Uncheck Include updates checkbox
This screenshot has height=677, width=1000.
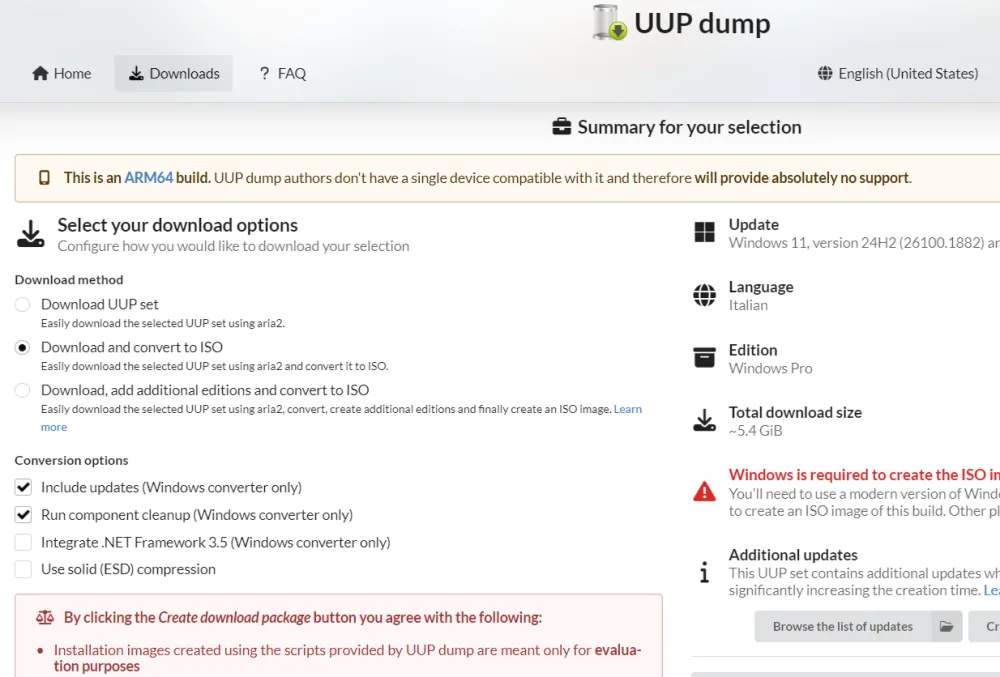(23, 487)
